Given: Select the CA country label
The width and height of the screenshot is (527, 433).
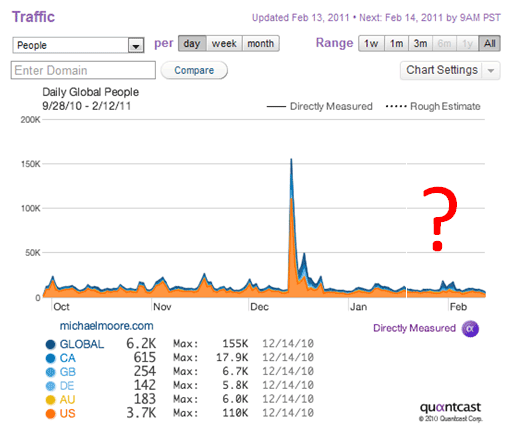Looking at the screenshot, I should coord(68,358).
